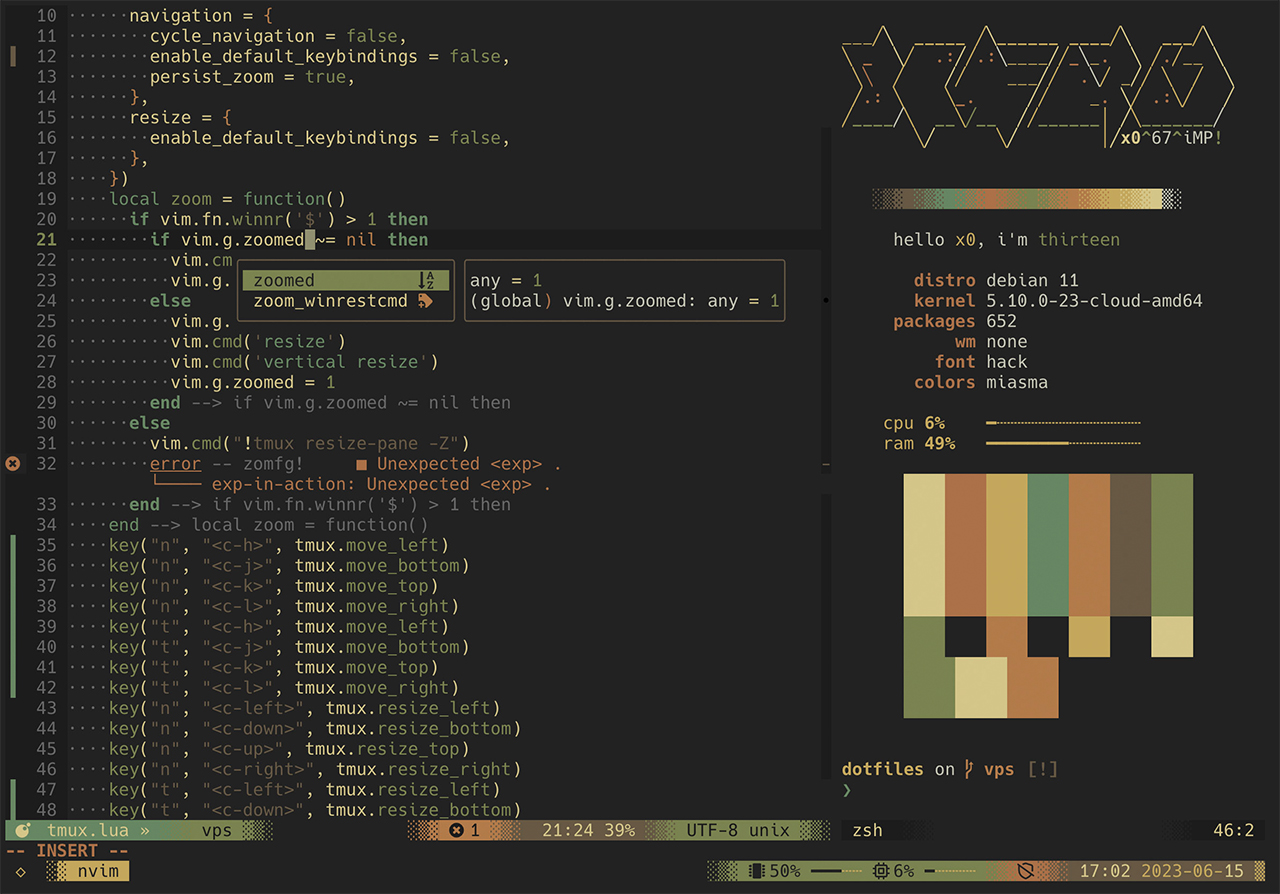Click the 46:2 position in the zsh pane bar
This screenshot has height=894, width=1280.
click(1233, 830)
